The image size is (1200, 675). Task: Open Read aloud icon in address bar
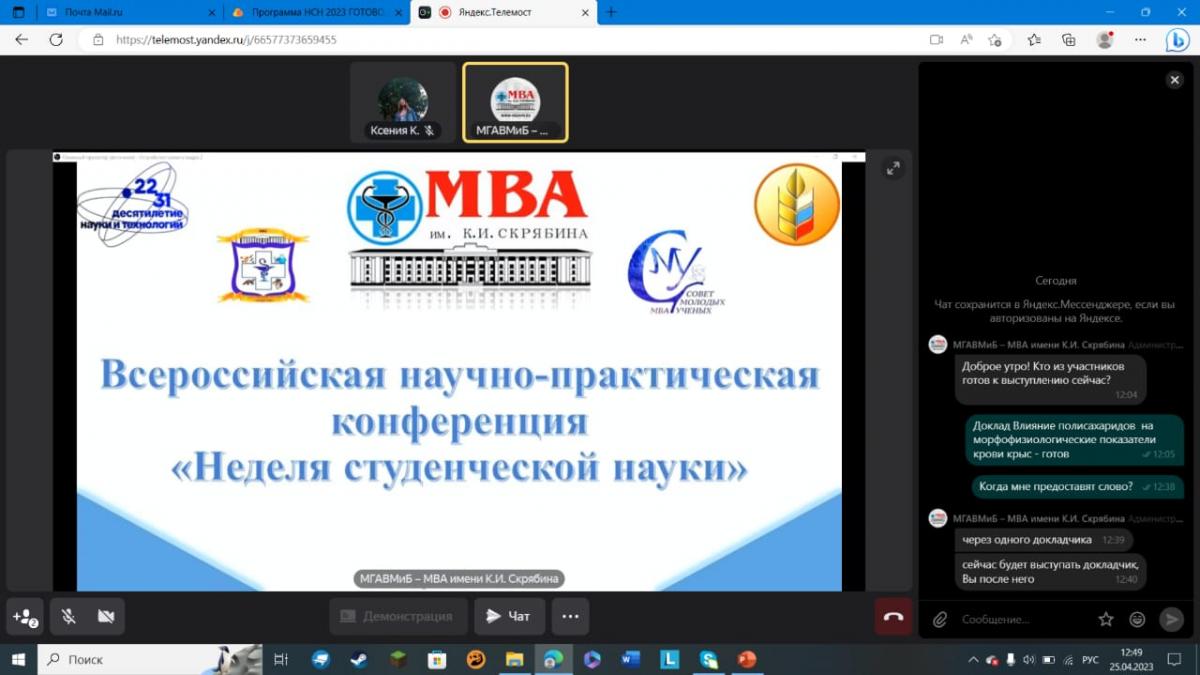[966, 40]
